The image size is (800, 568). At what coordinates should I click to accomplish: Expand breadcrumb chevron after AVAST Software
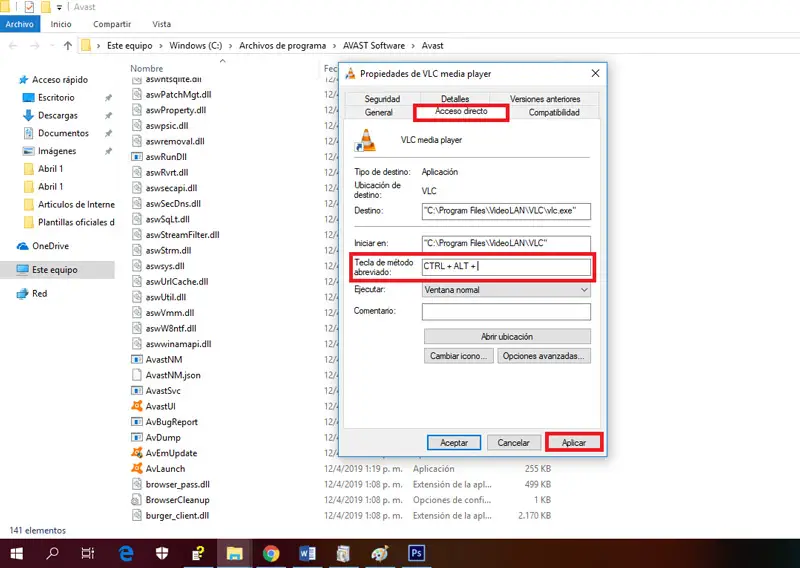(x=413, y=45)
